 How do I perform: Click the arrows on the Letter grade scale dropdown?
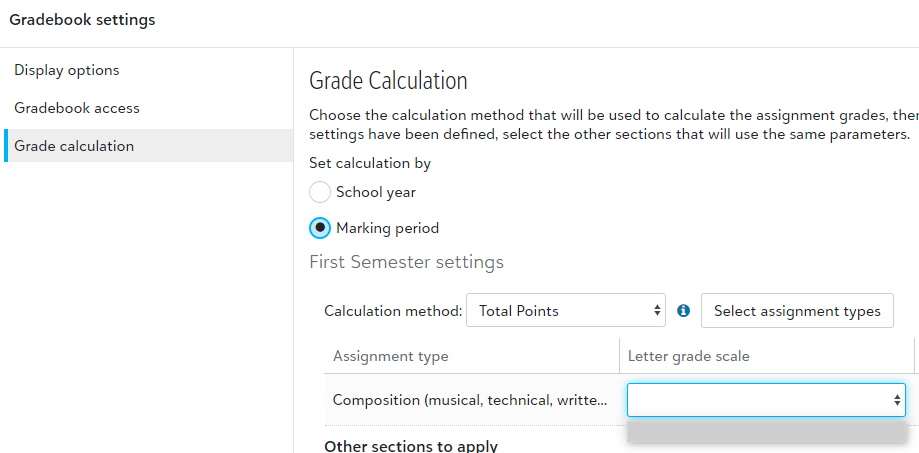(897, 400)
